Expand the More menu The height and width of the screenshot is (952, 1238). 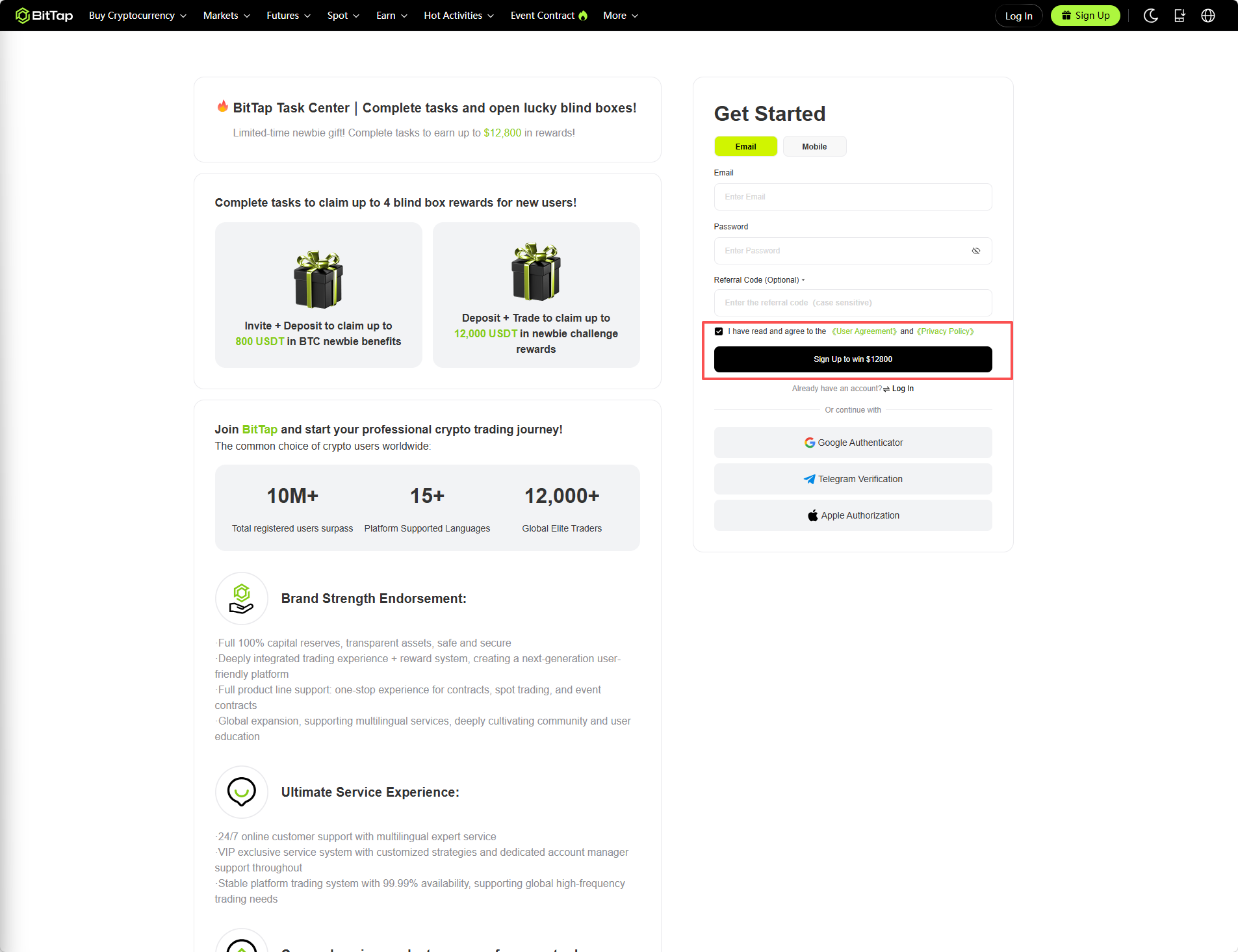click(x=621, y=16)
